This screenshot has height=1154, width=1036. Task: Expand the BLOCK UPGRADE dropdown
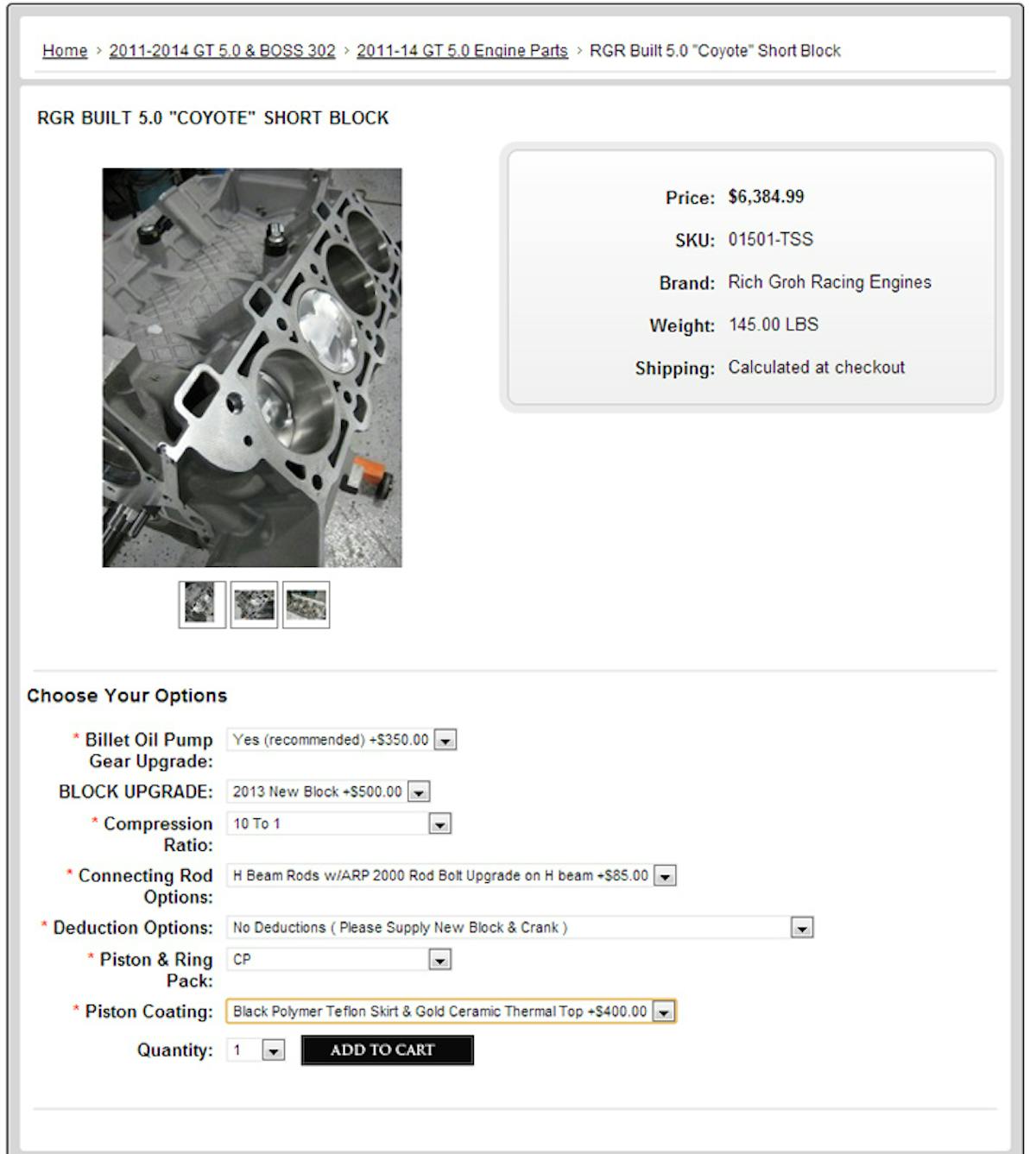[x=328, y=791]
